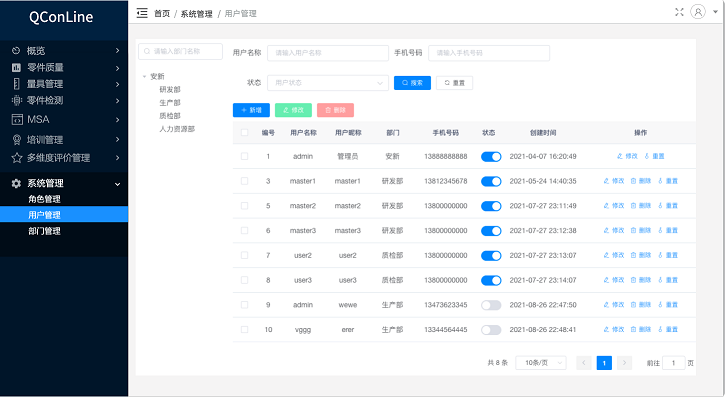Edit admin row 1 via 修改
Viewport: 725px width, 399px height.
pos(627,156)
